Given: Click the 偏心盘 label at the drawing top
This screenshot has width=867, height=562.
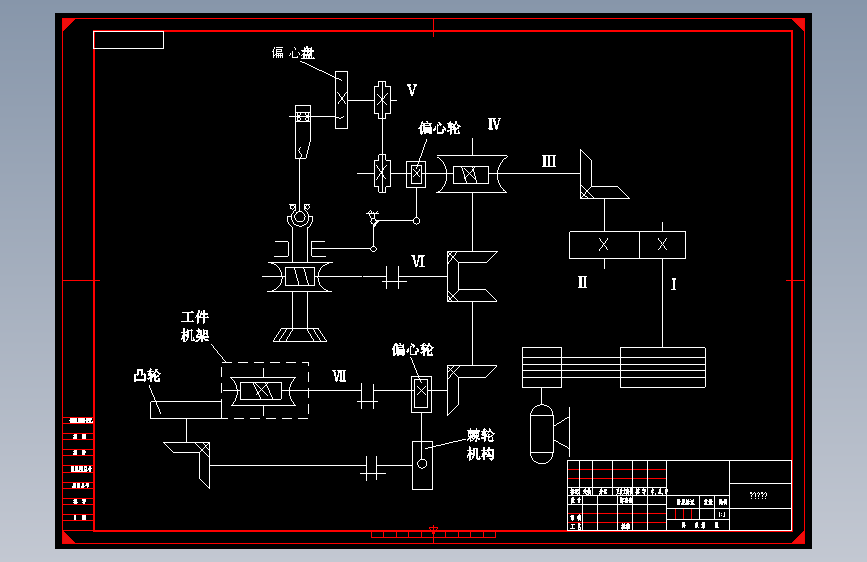Looking at the screenshot, I should 293,53.
